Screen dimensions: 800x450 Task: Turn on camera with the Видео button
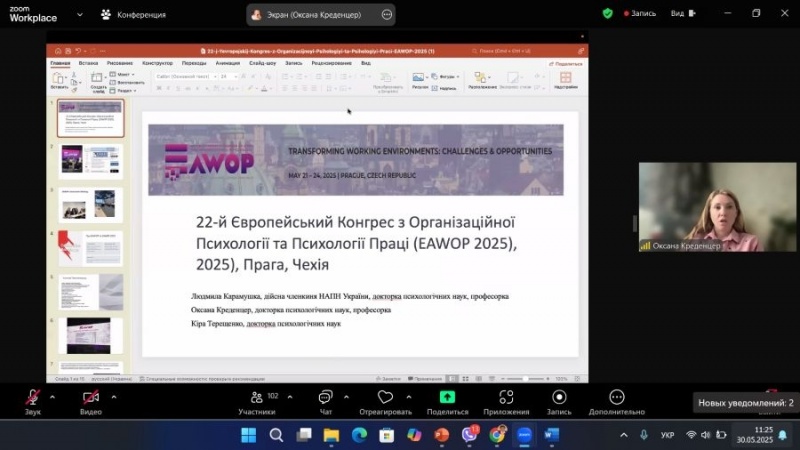91,400
